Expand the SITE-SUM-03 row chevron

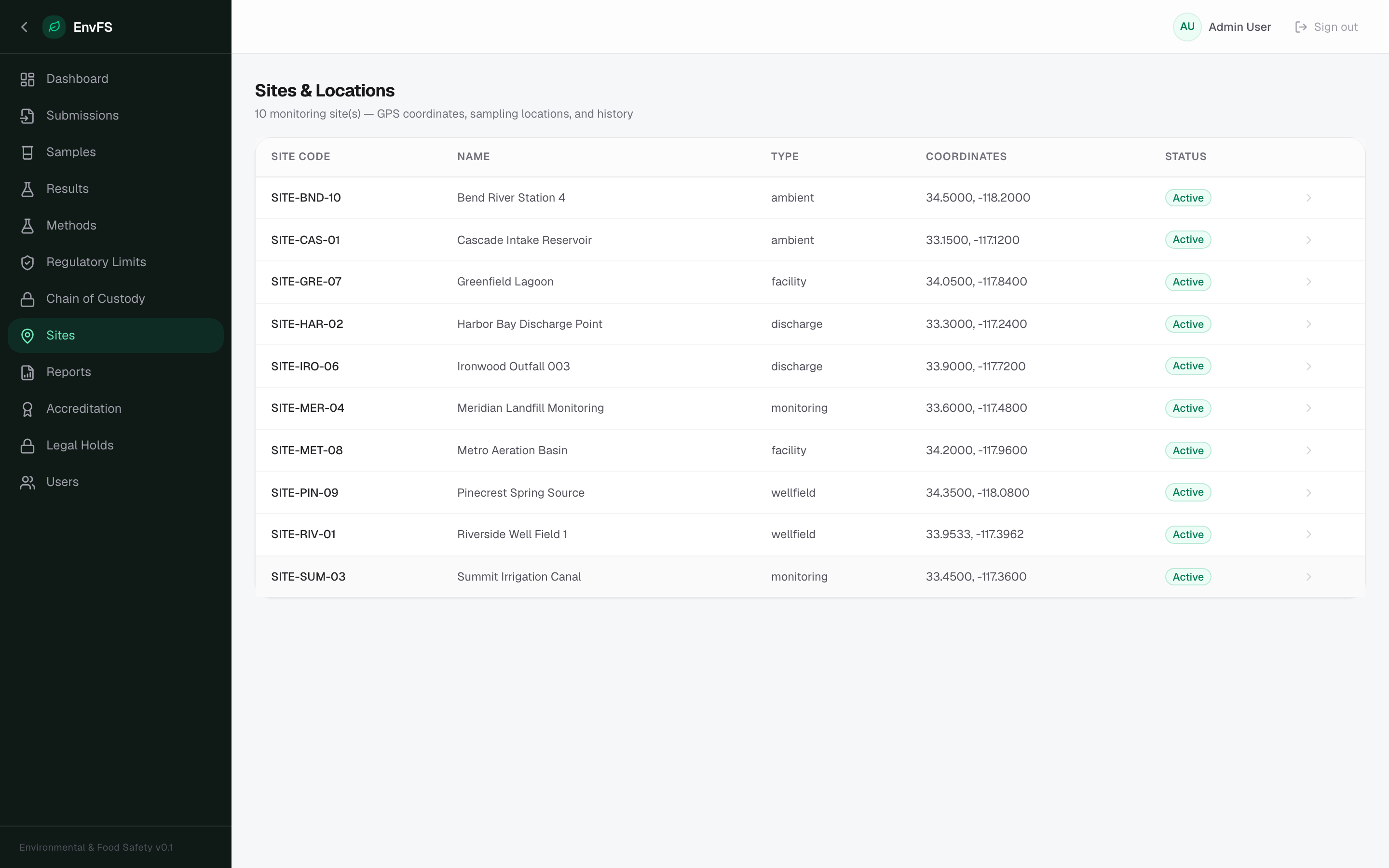1308,576
